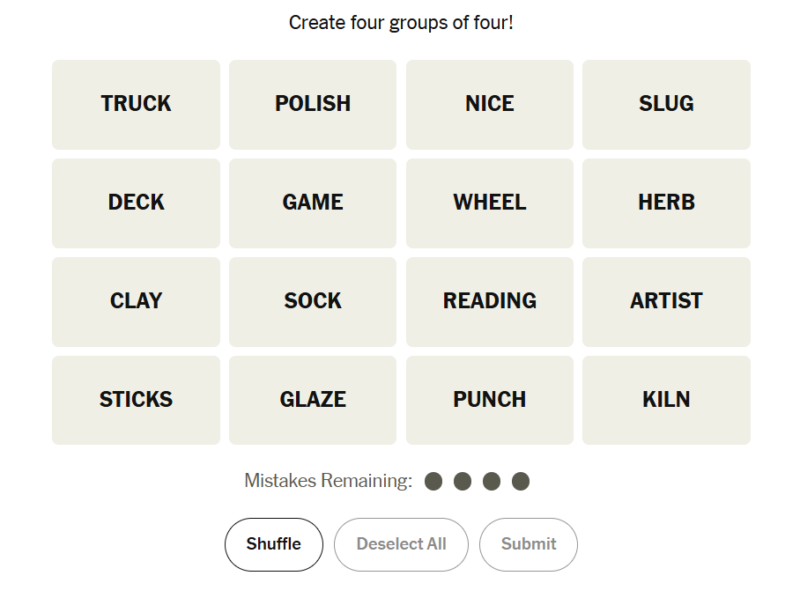Click the first Mistakes Remaining dot
The image size is (800, 598).
click(433, 482)
